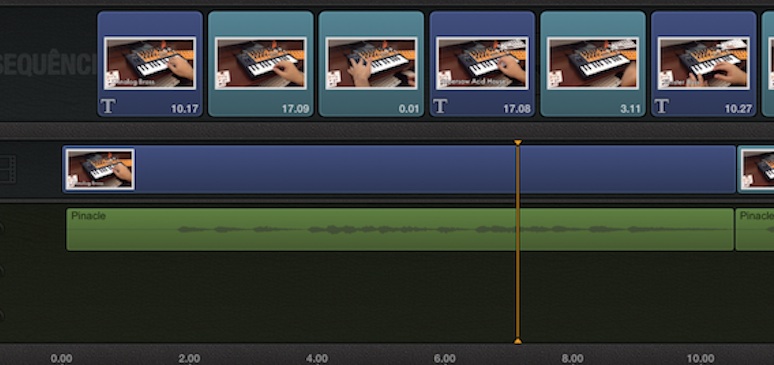
Task: Select the long blue video clip body
Action: pyautogui.click(x=399, y=169)
